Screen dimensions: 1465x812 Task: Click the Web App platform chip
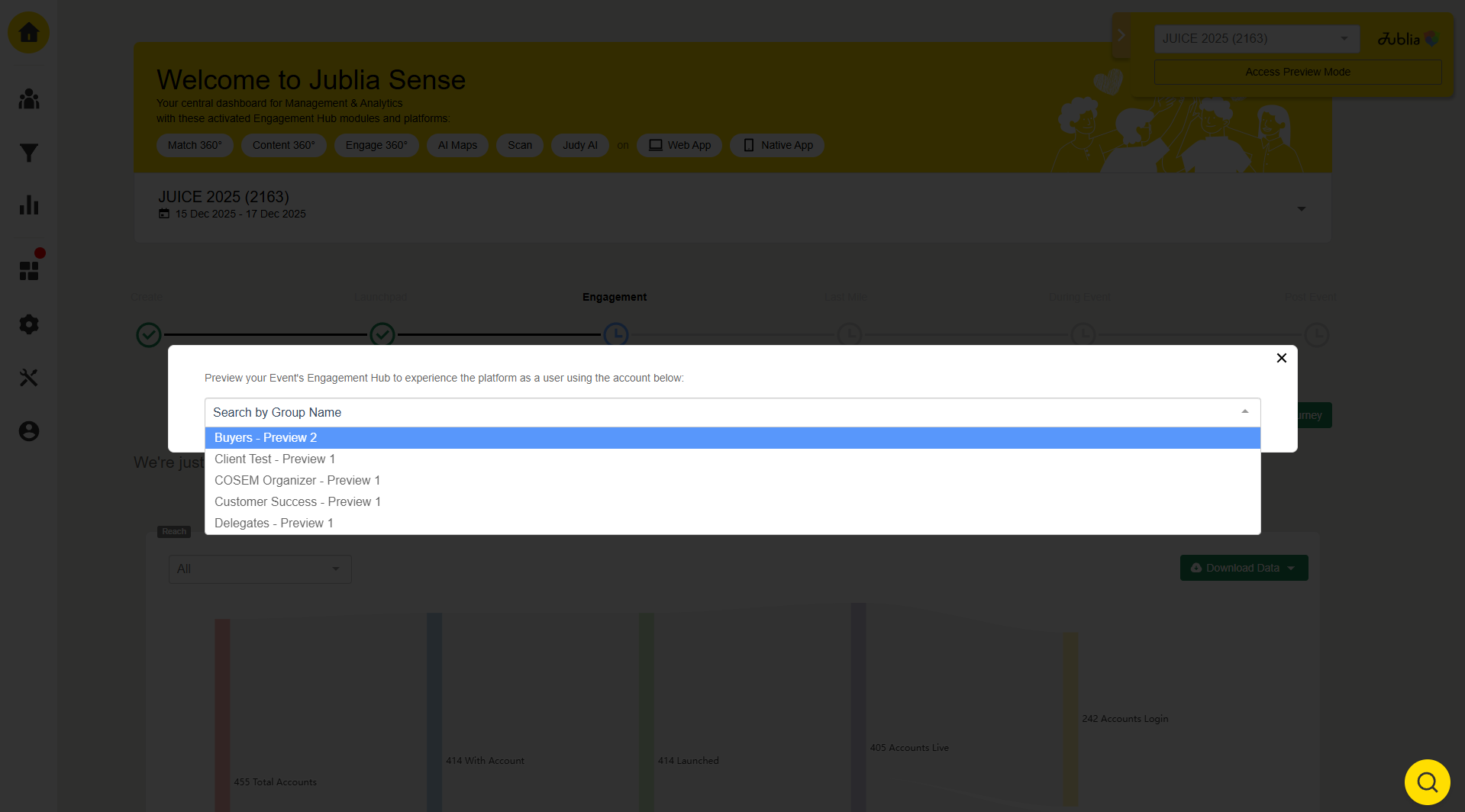(x=679, y=145)
